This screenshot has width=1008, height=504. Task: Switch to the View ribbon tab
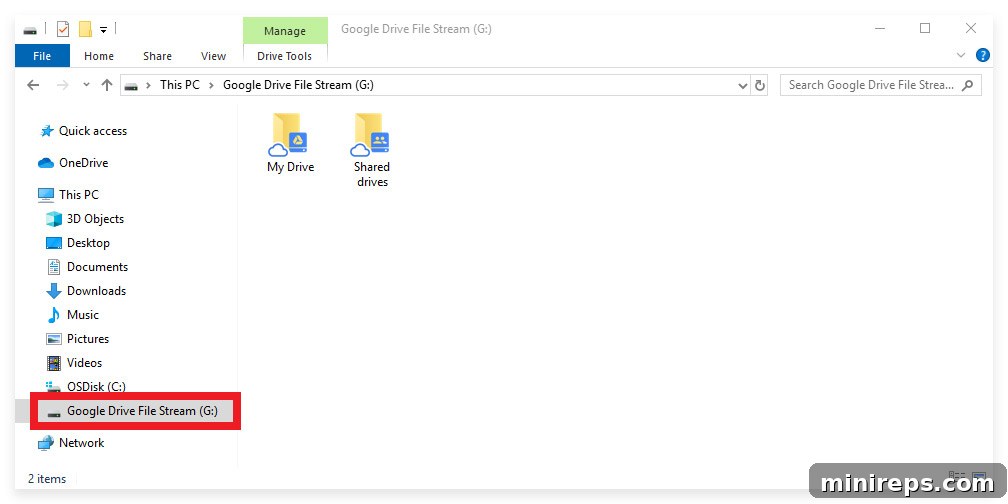213,56
